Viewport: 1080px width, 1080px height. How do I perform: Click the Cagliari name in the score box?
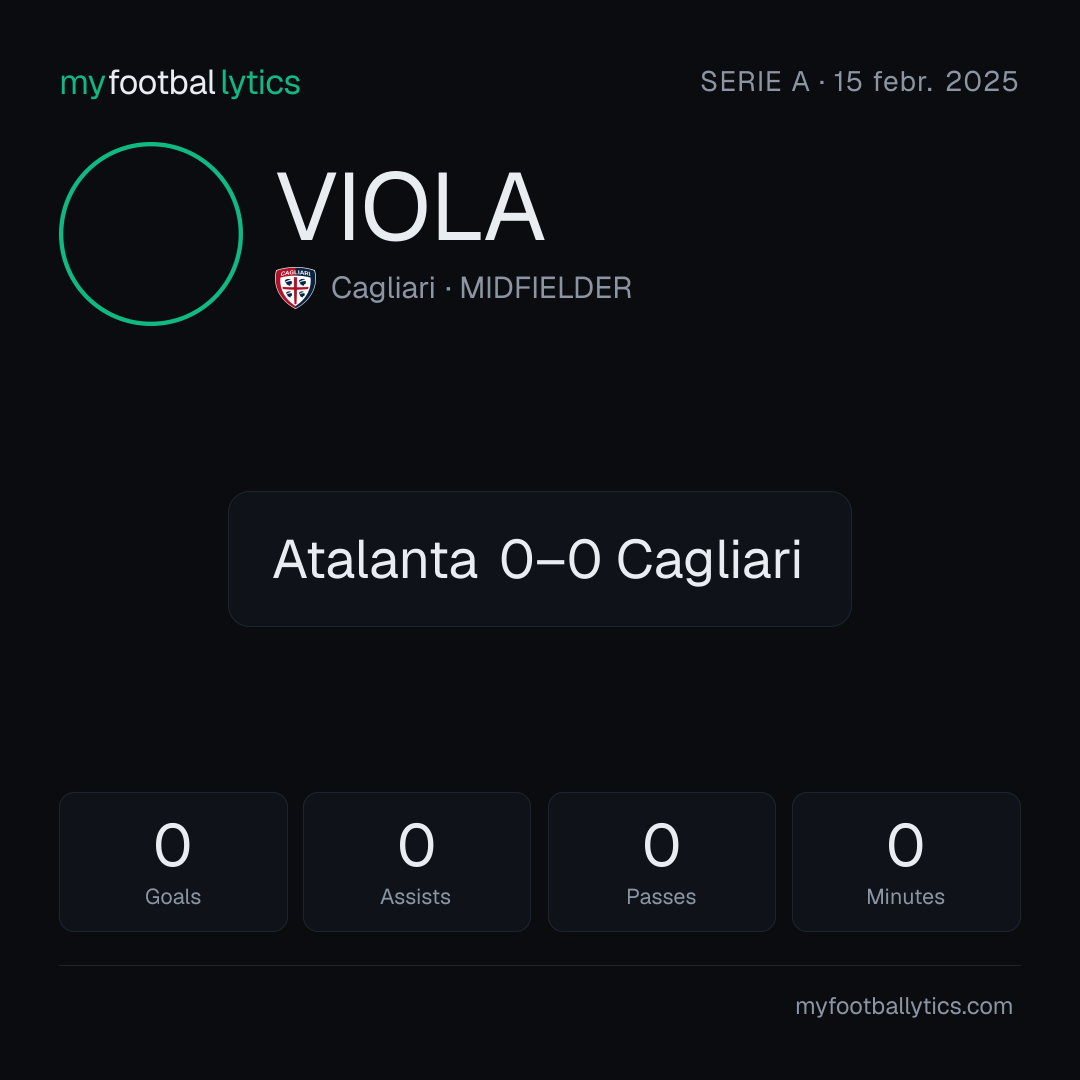(709, 561)
